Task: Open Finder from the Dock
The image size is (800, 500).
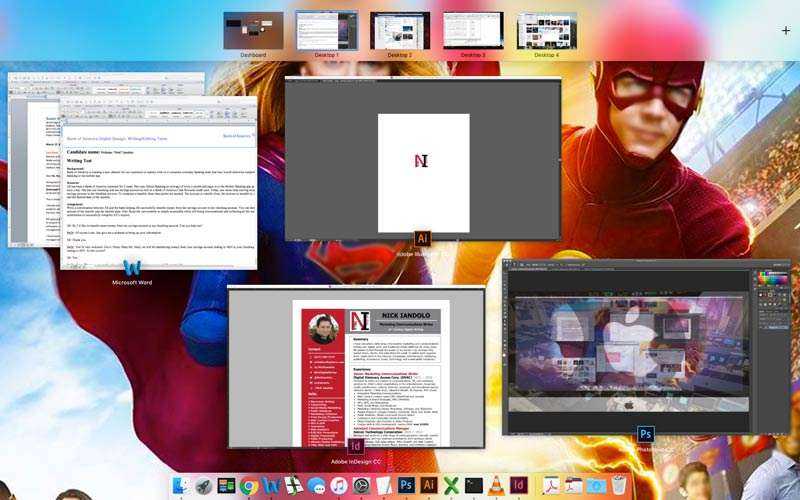Action: (180, 485)
